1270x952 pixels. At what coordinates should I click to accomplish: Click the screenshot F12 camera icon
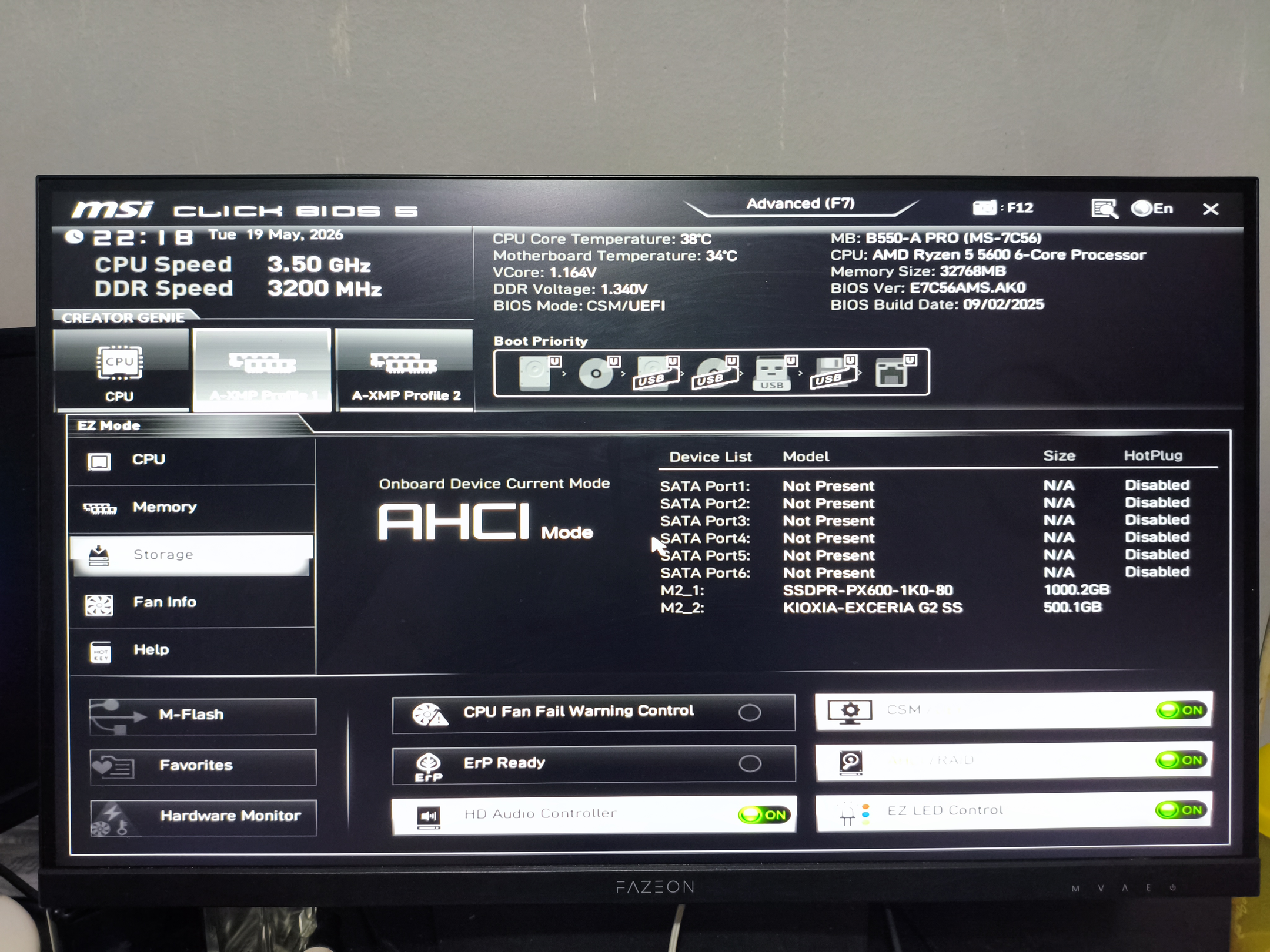click(x=985, y=207)
